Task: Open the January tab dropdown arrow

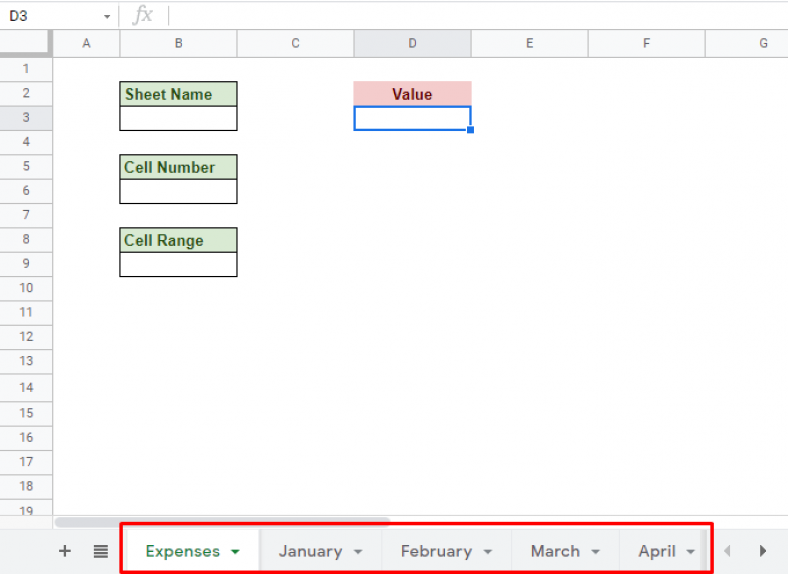Action: [358, 552]
